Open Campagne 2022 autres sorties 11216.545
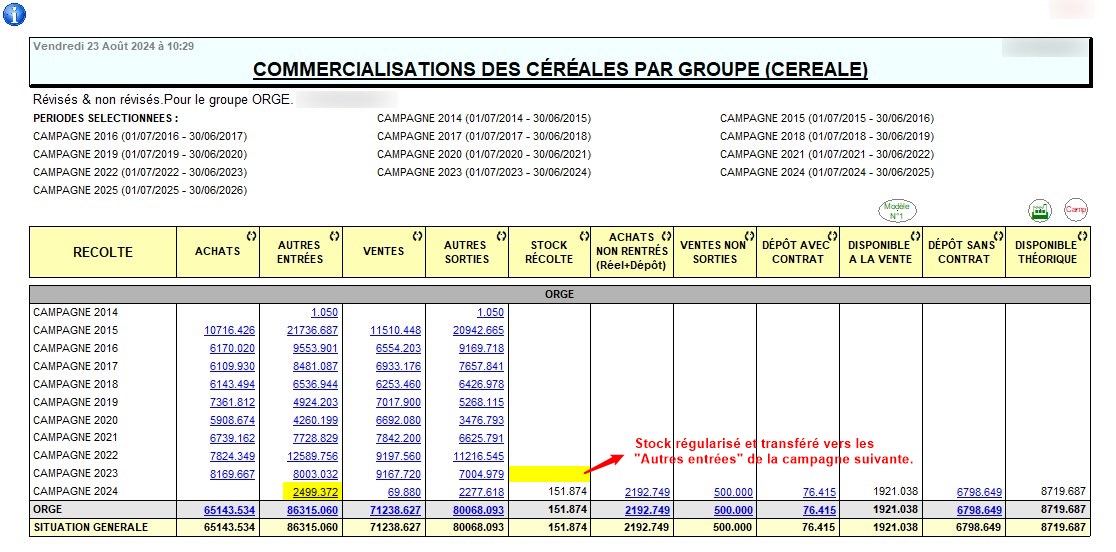 click(478, 455)
